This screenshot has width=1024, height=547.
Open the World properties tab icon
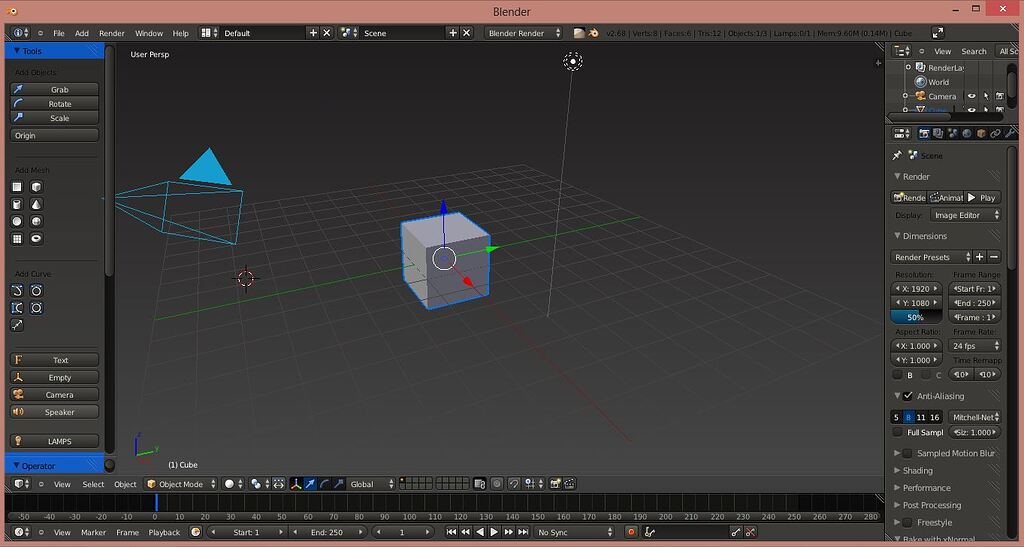point(967,134)
